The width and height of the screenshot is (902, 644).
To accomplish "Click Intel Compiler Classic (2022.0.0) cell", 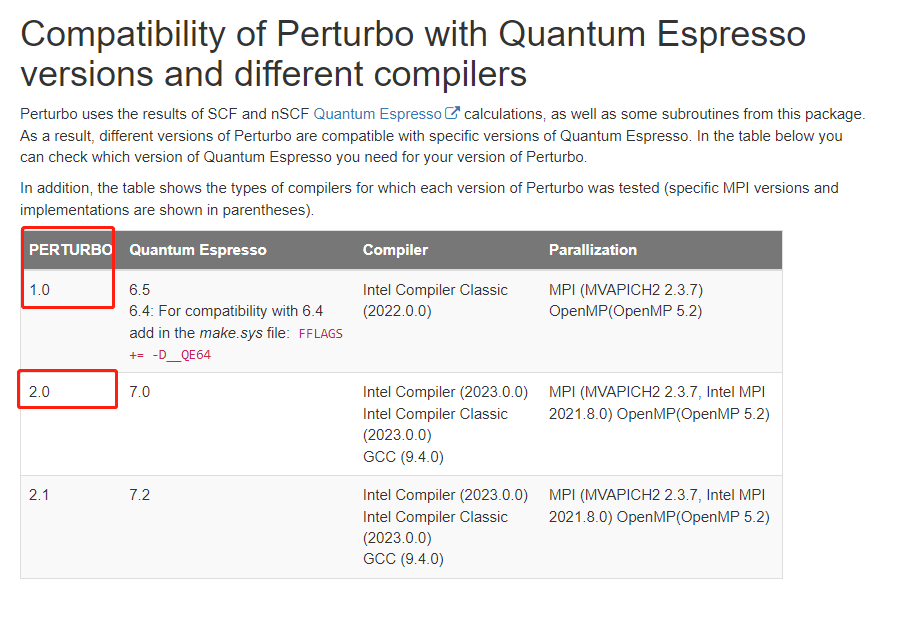I will (435, 300).
